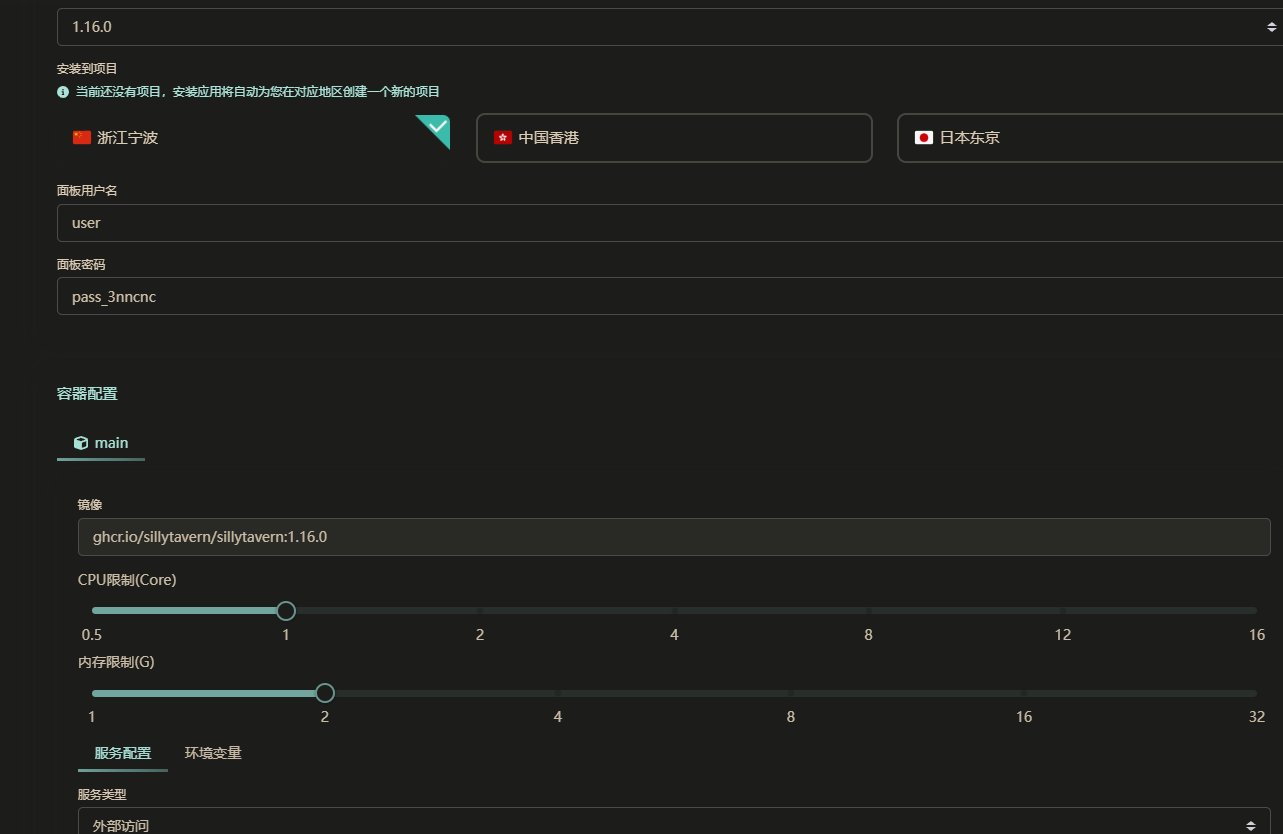This screenshot has height=834, width=1283.
Task: Click the info icon beside the project notice
Action: (63, 92)
